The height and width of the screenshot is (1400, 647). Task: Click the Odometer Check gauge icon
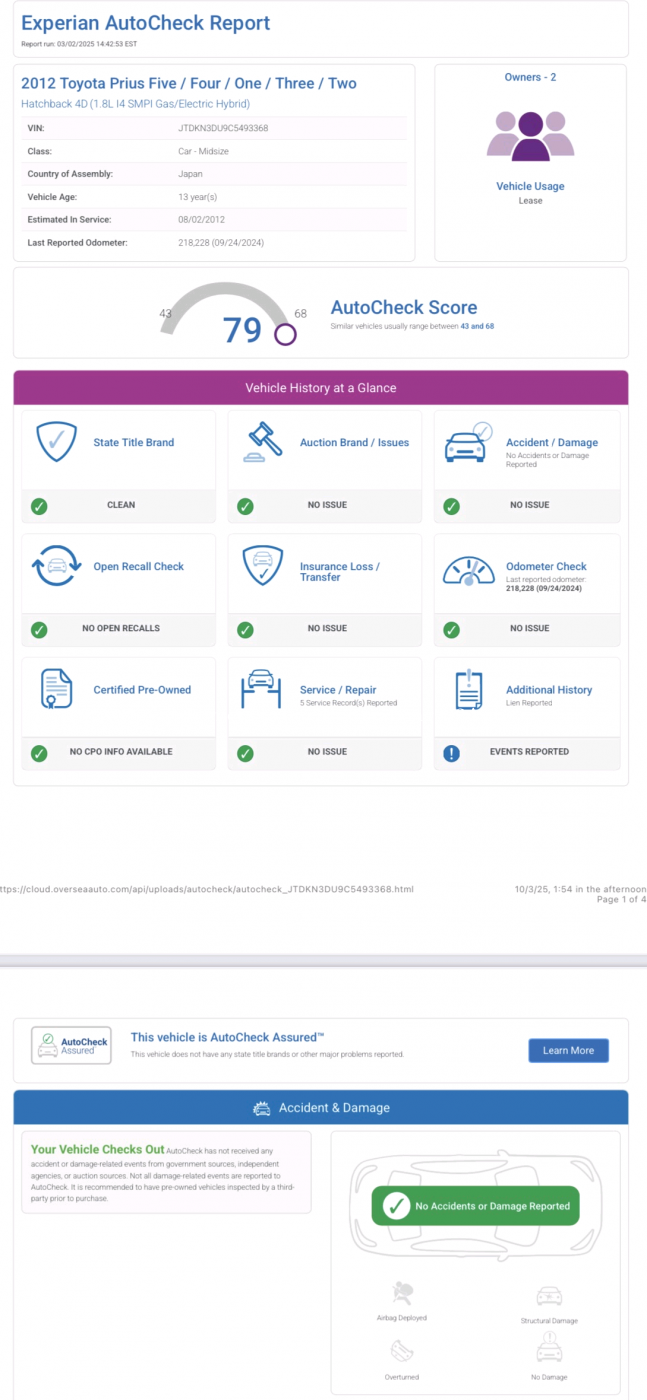point(469,571)
